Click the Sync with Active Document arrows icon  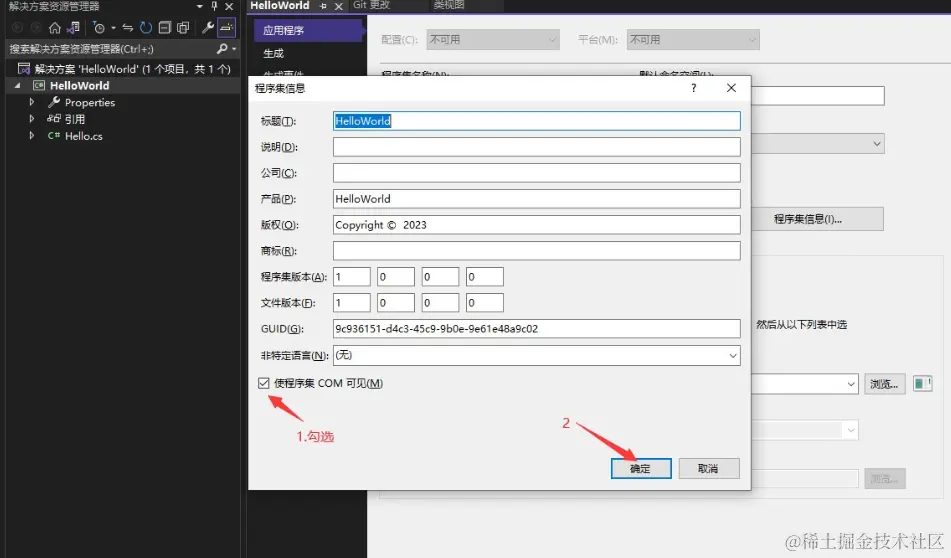[x=127, y=27]
